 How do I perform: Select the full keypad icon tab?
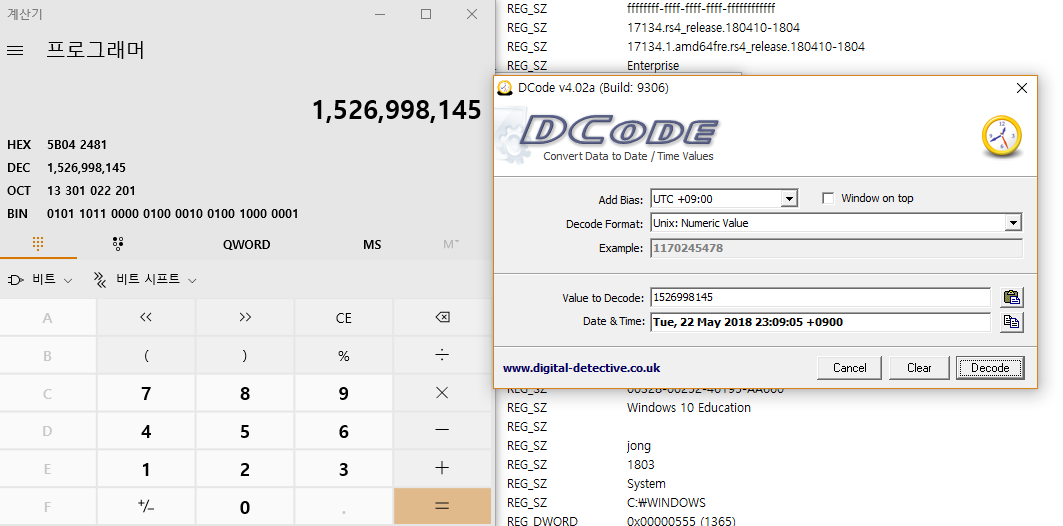38,244
